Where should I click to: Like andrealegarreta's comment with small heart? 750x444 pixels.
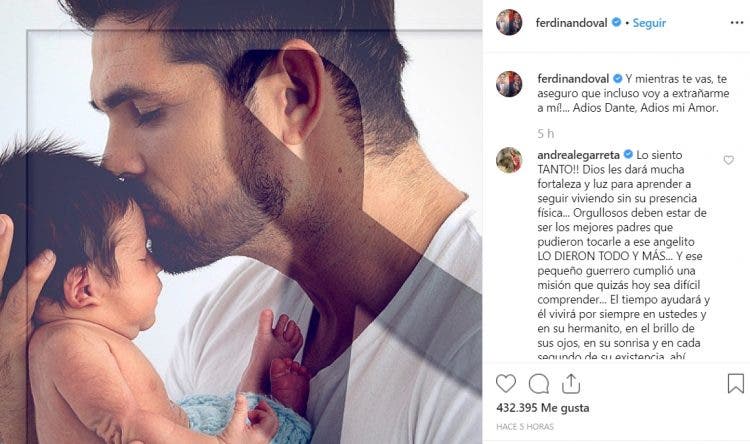click(728, 160)
